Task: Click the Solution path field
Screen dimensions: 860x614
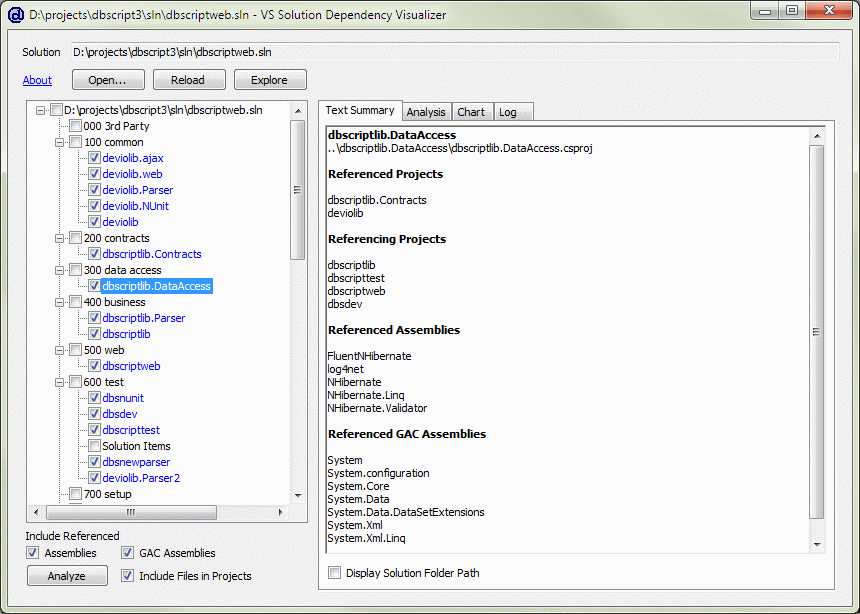Action: click(455, 52)
